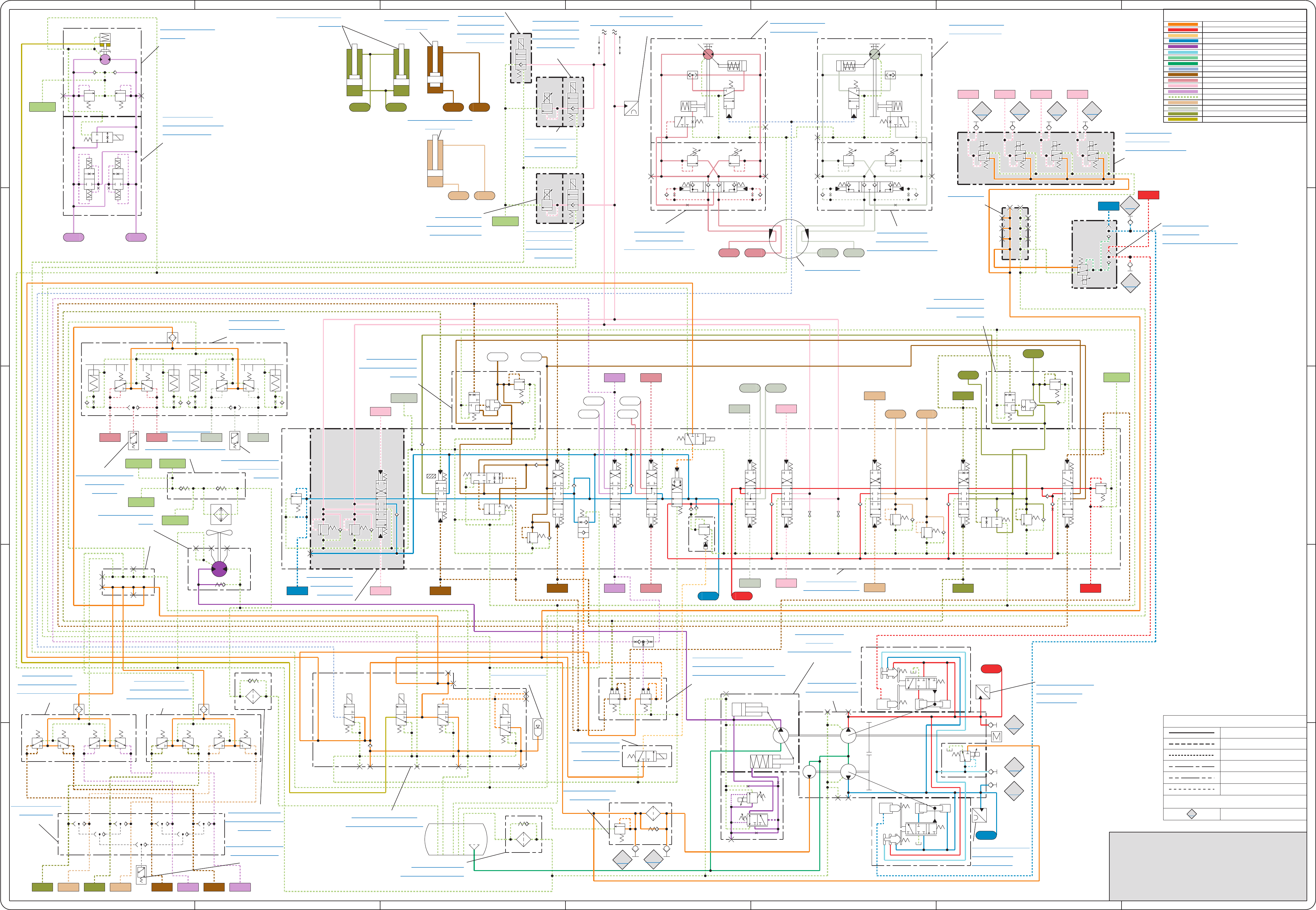The height and width of the screenshot is (910, 1316).
Task: Click the blue rounded port at the bottom-right pump group
Action: click(986, 835)
